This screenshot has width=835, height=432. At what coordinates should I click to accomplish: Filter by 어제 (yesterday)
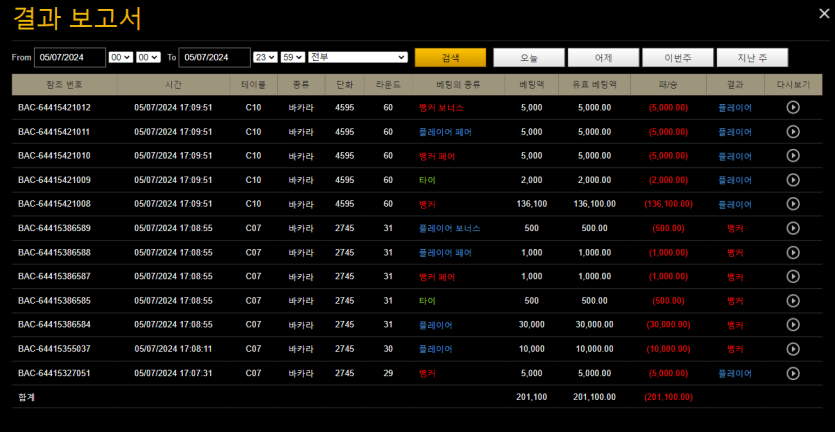pyautogui.click(x=603, y=58)
